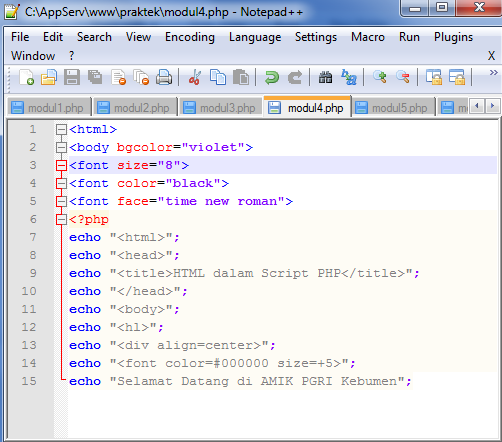
Task: Print the document using printer icon
Action: coord(164,77)
